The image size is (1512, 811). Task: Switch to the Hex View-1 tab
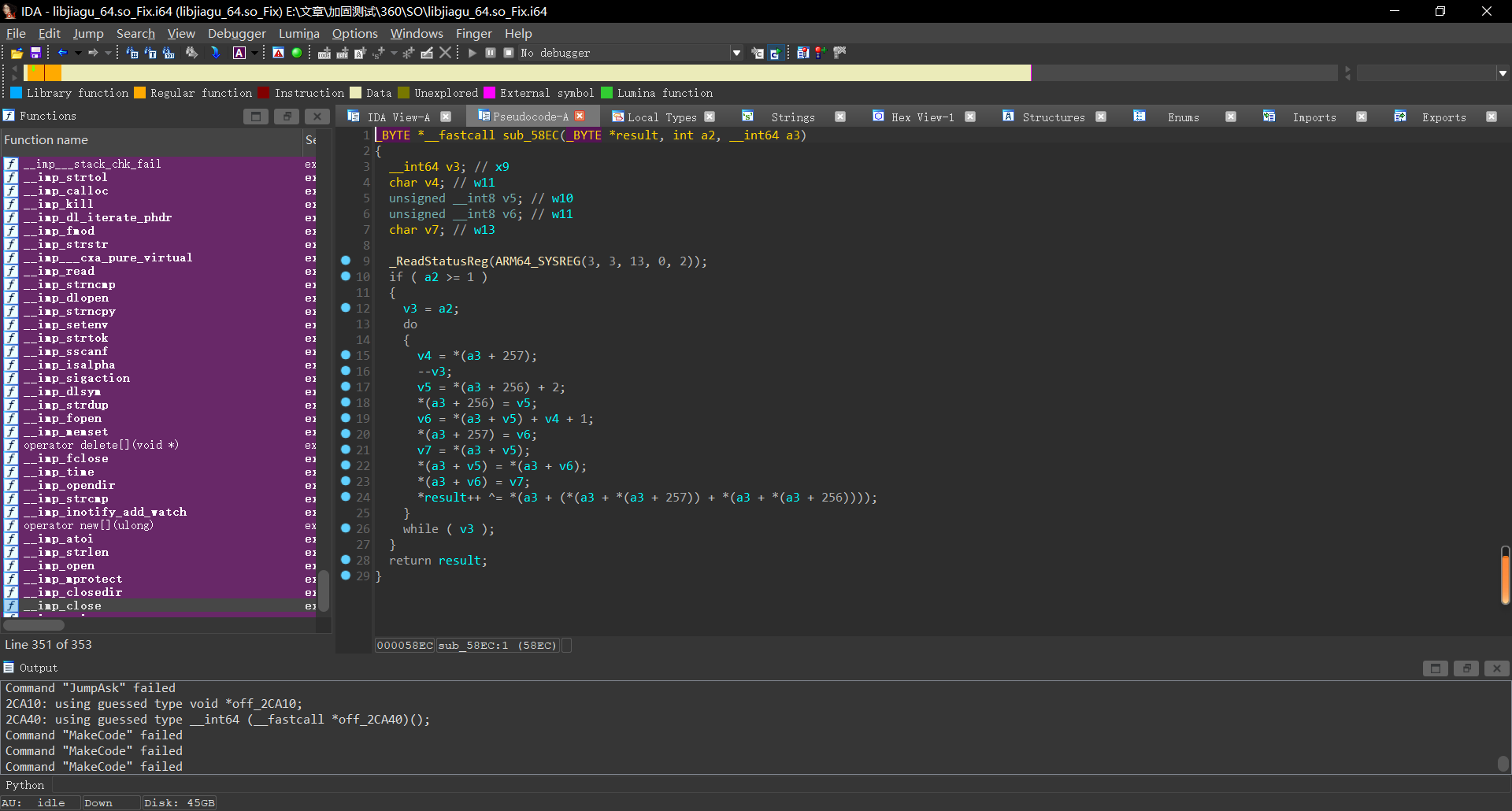(922, 117)
